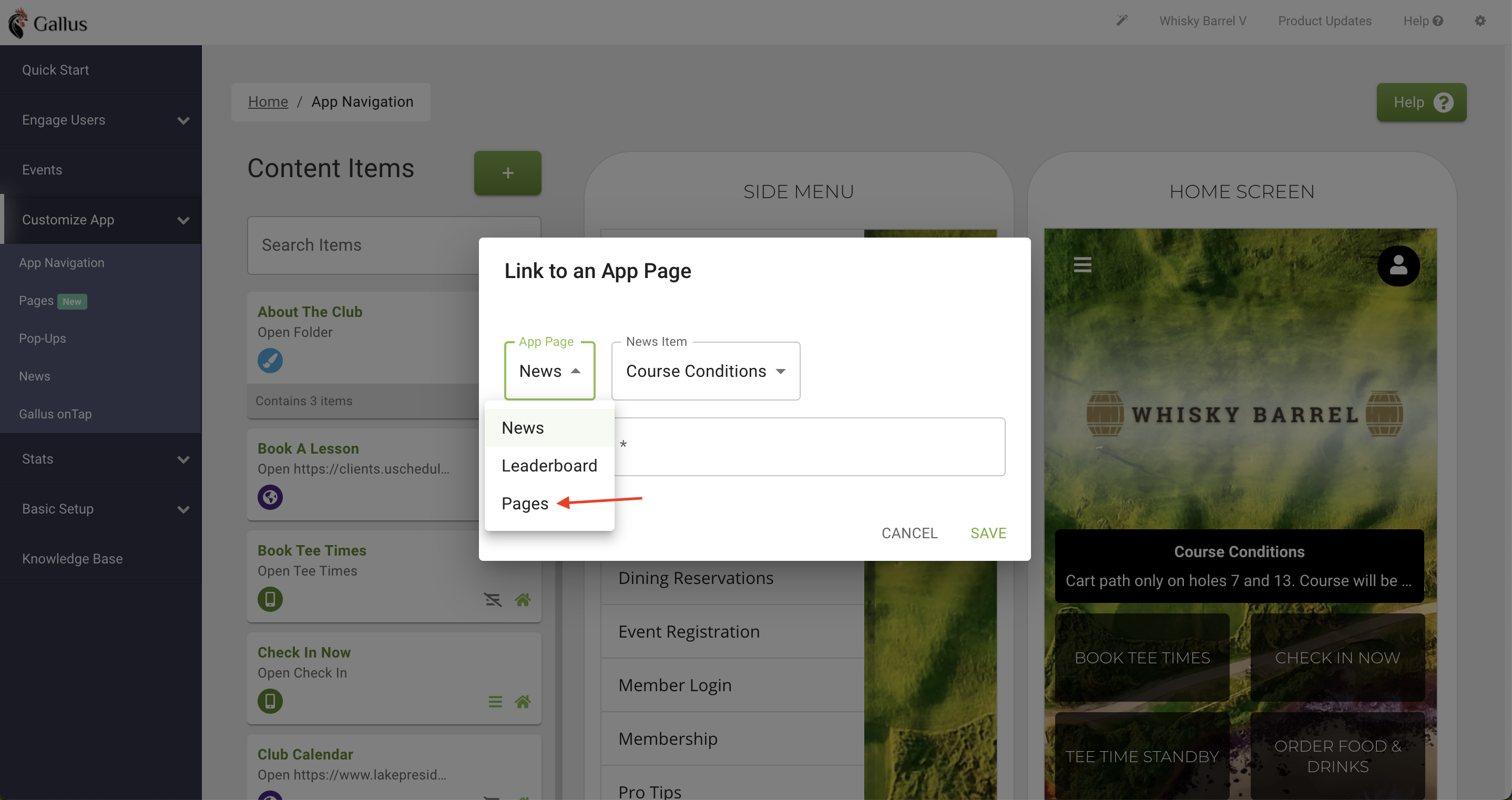The height and width of the screenshot is (800, 1512).
Task: Toggle home icon on Check In Now
Action: (523, 702)
